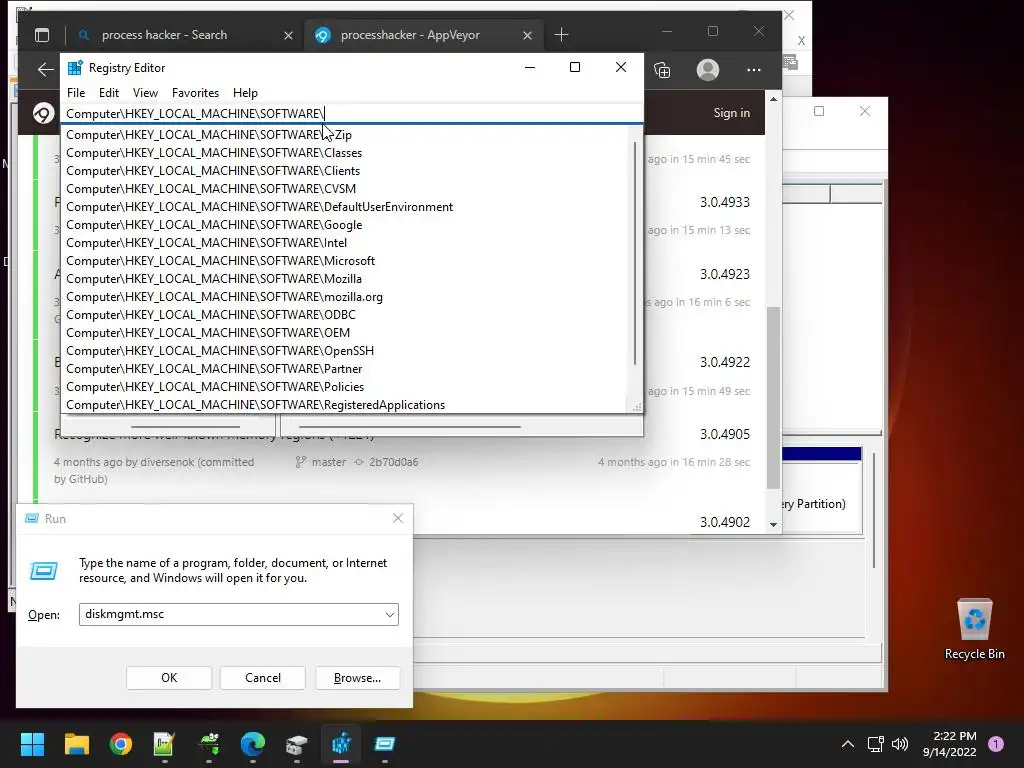Image resolution: width=1024 pixels, height=768 pixels.
Task: Expand the Run dialog Open dropdown
Action: (389, 615)
